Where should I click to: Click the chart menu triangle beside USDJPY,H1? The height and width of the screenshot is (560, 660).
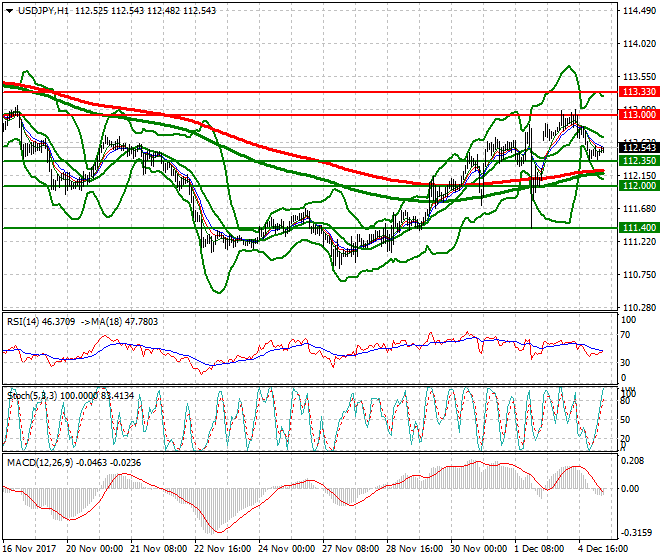coord(9,11)
